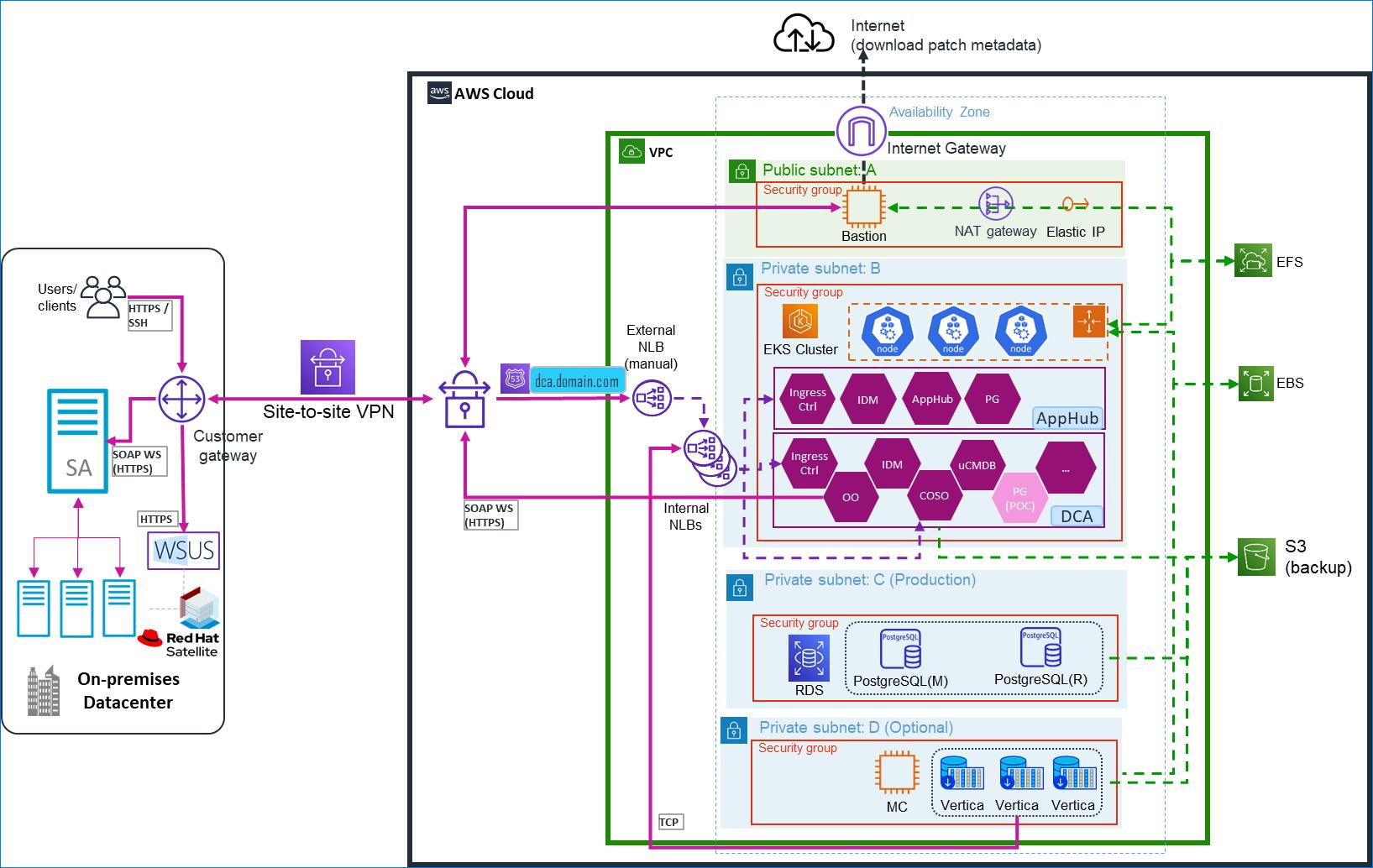Click the WSUS server box

point(183,552)
